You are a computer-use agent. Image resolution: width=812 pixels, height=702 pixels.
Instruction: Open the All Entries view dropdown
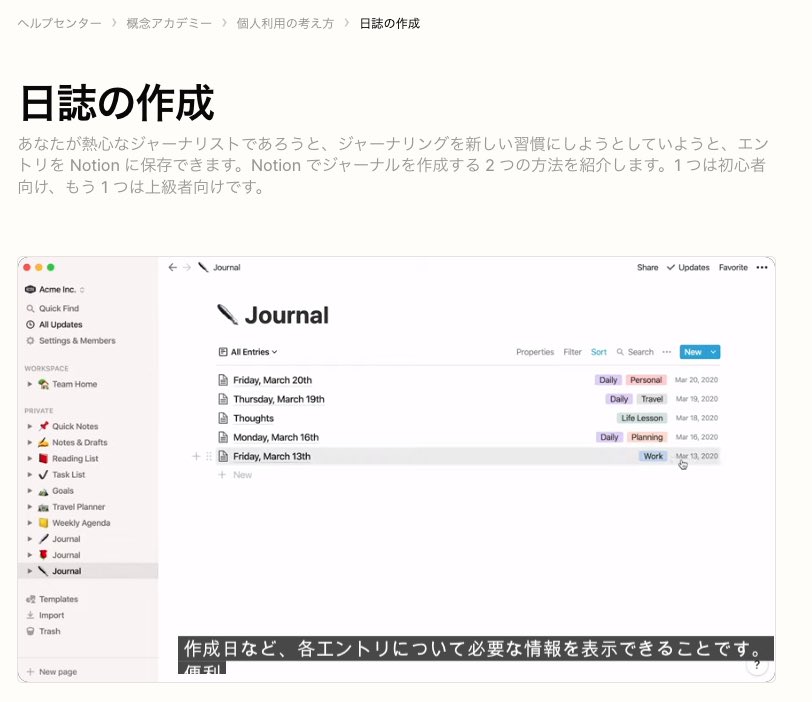[248, 352]
